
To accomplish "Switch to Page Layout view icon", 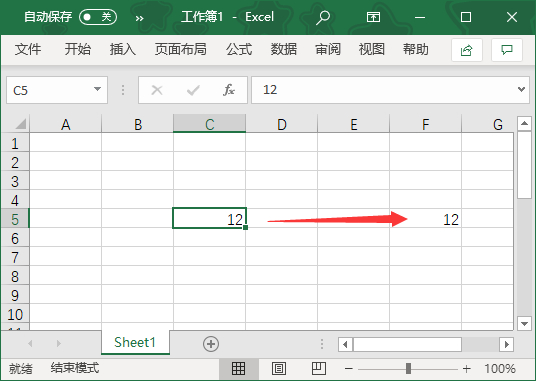I will (x=279, y=368).
